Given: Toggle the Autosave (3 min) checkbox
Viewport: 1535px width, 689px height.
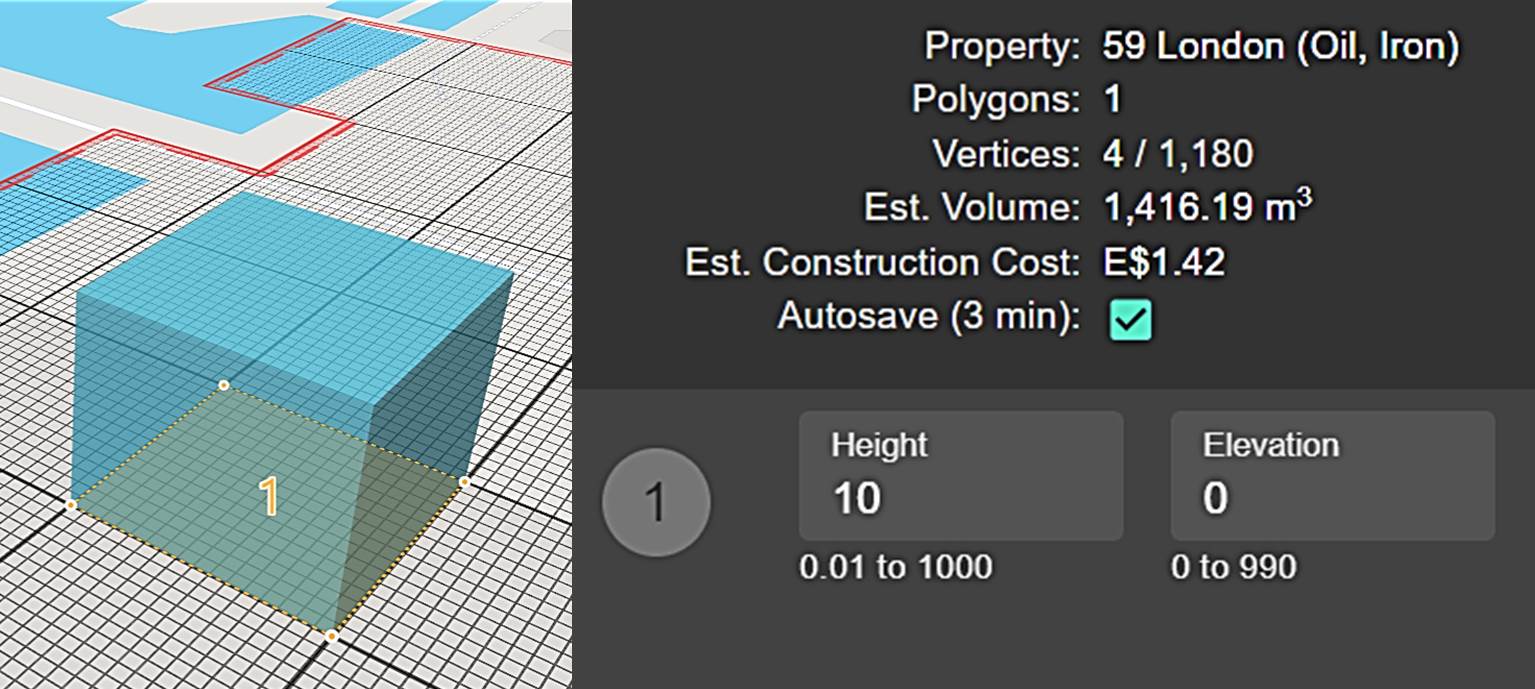Looking at the screenshot, I should point(1131,319).
